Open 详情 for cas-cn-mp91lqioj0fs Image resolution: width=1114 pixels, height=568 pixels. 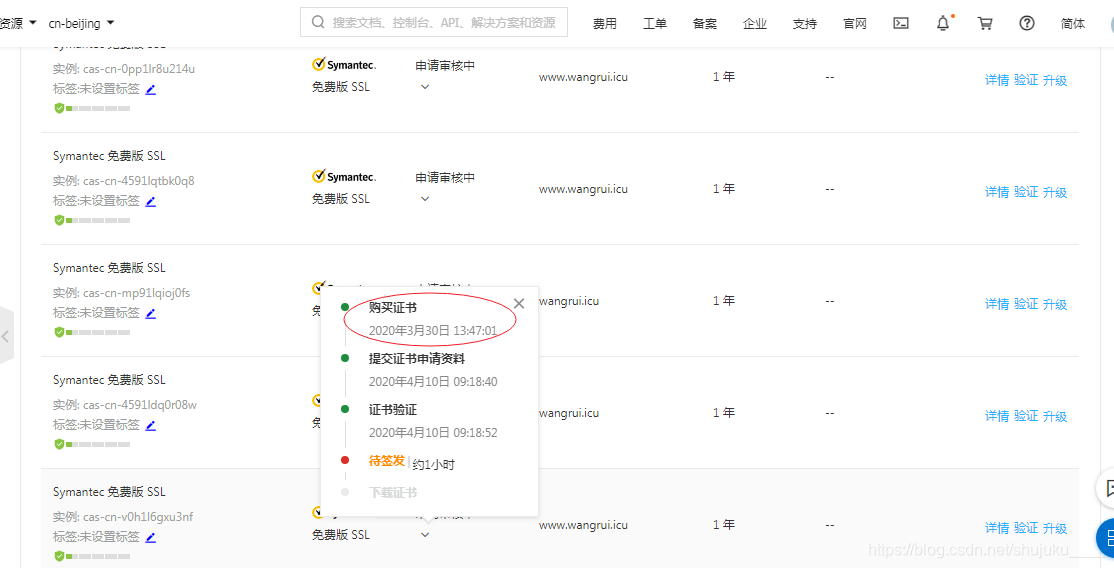tap(997, 304)
